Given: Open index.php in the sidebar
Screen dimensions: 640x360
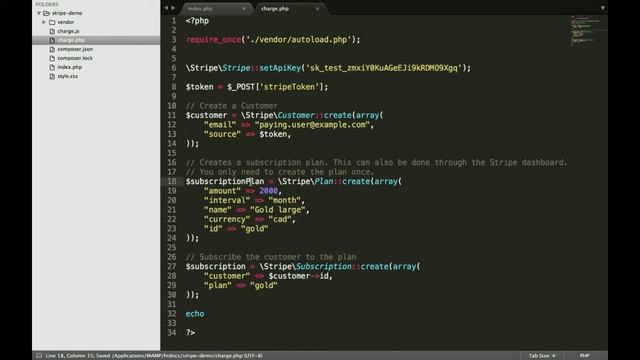Looking at the screenshot, I should pyautogui.click(x=69, y=67).
